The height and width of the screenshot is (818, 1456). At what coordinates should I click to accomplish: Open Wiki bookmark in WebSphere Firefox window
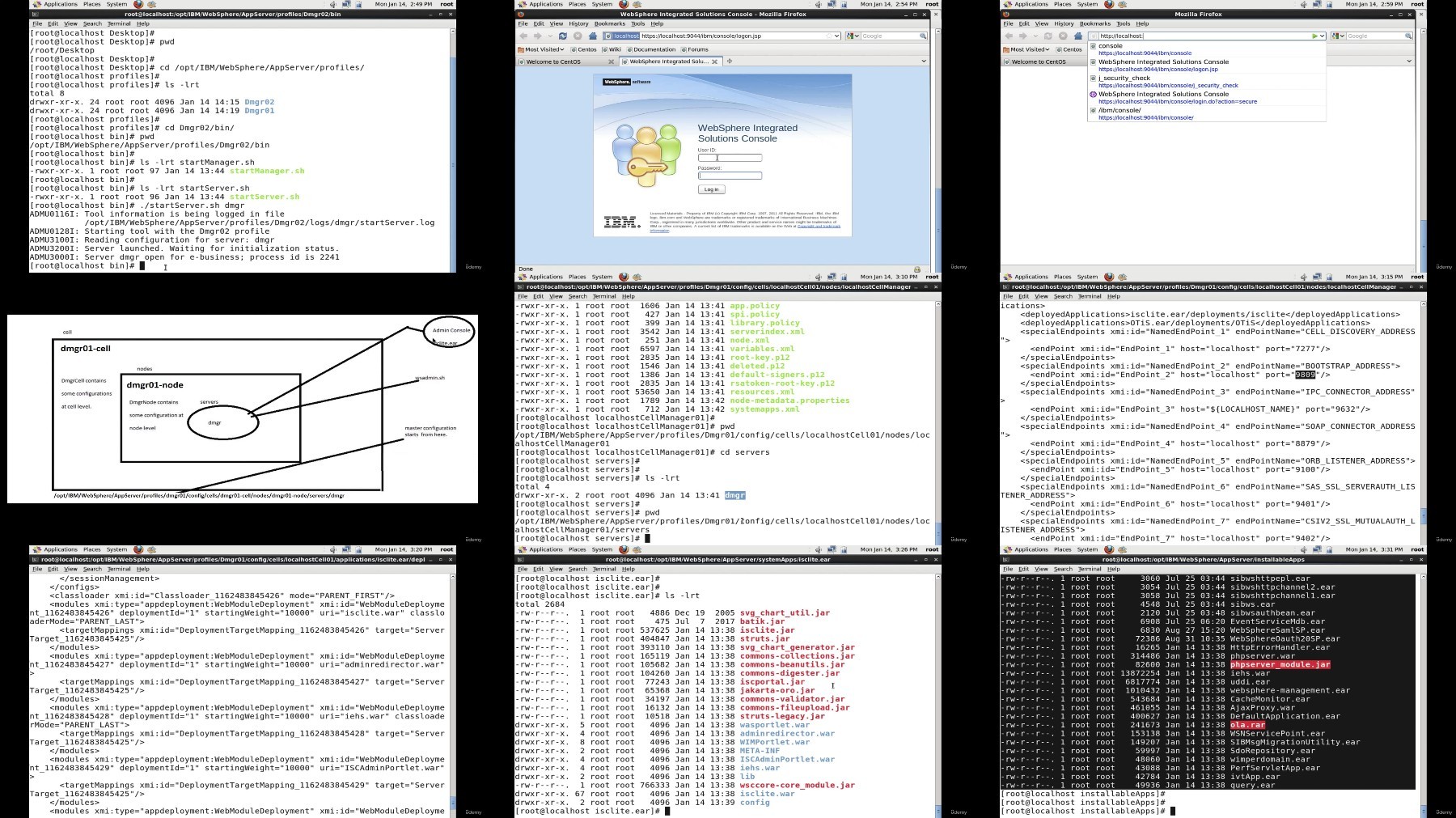612,49
